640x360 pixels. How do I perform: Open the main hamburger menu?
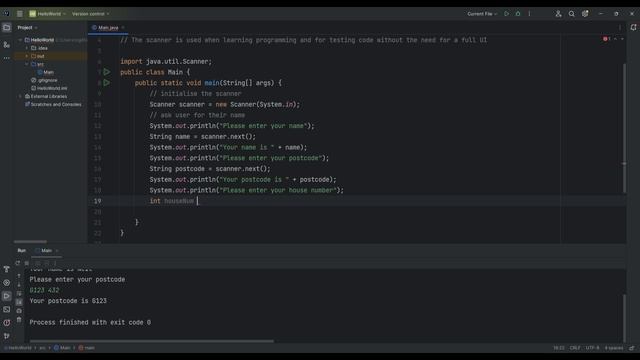pos(20,13)
